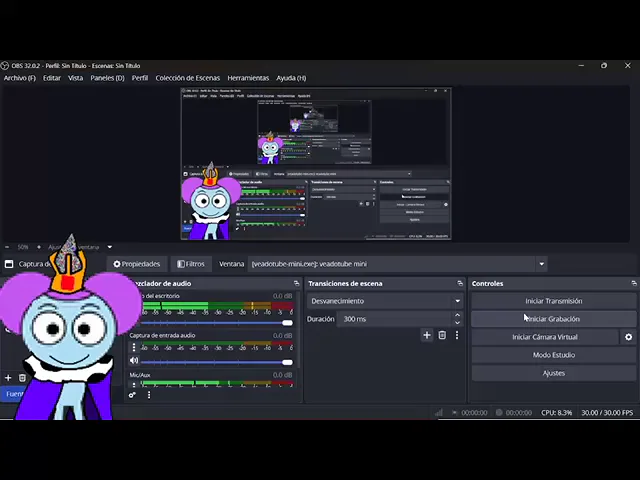Expand the Ventana dropdown showing veadotube mini

(x=397, y=264)
